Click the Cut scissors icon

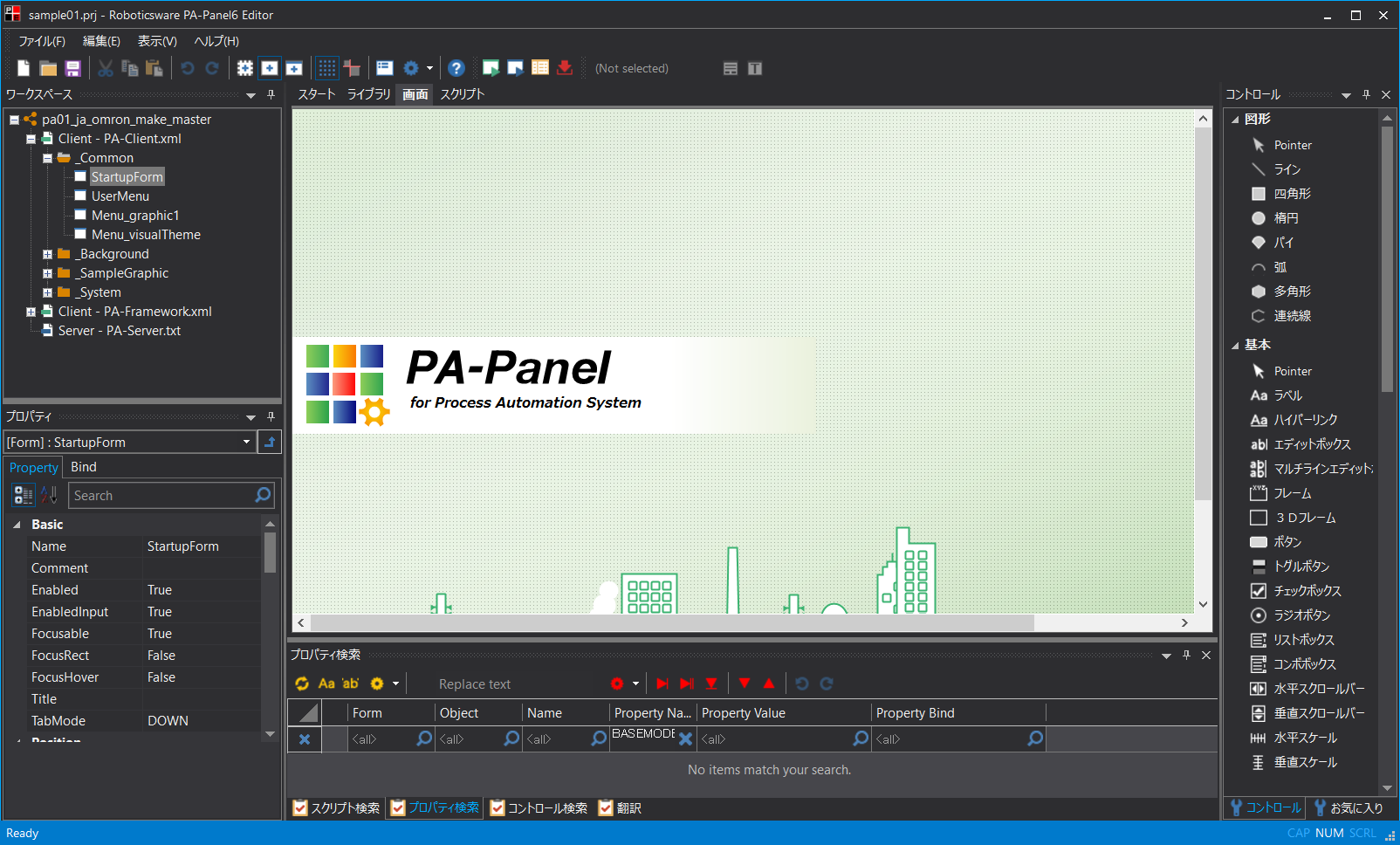coord(105,68)
